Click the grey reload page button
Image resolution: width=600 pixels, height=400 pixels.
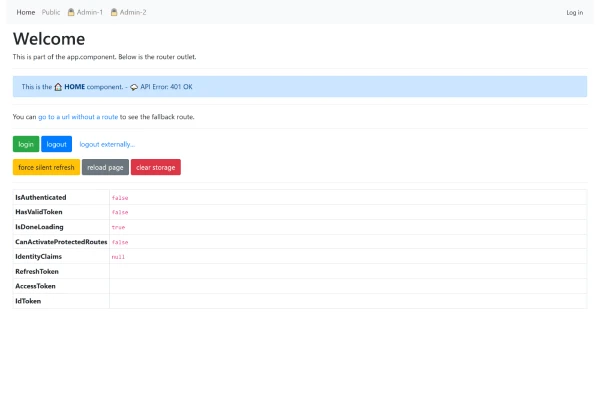tap(105, 167)
